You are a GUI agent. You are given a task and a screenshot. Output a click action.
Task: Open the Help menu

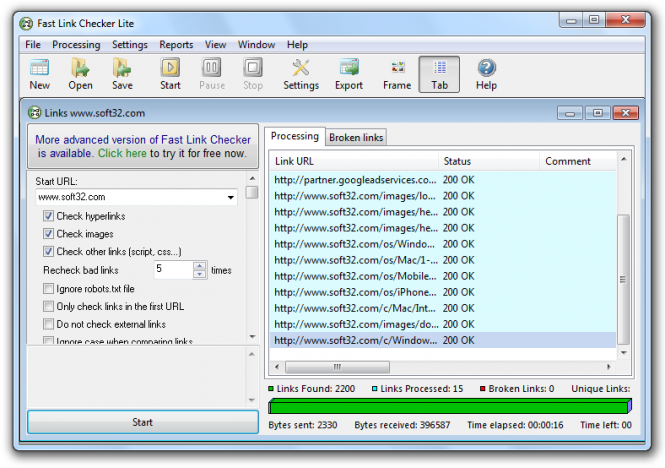tap(297, 45)
